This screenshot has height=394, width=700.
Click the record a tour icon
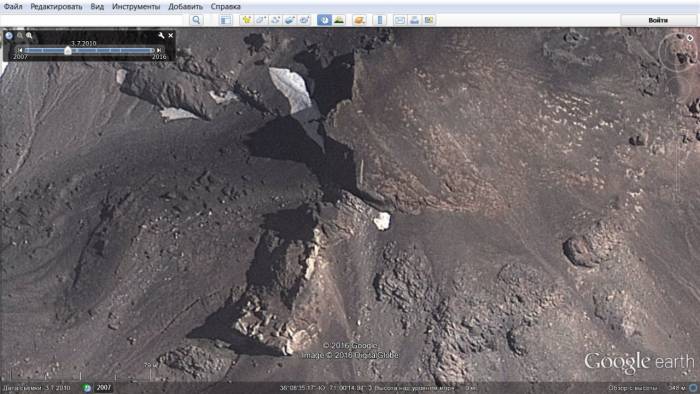point(304,20)
